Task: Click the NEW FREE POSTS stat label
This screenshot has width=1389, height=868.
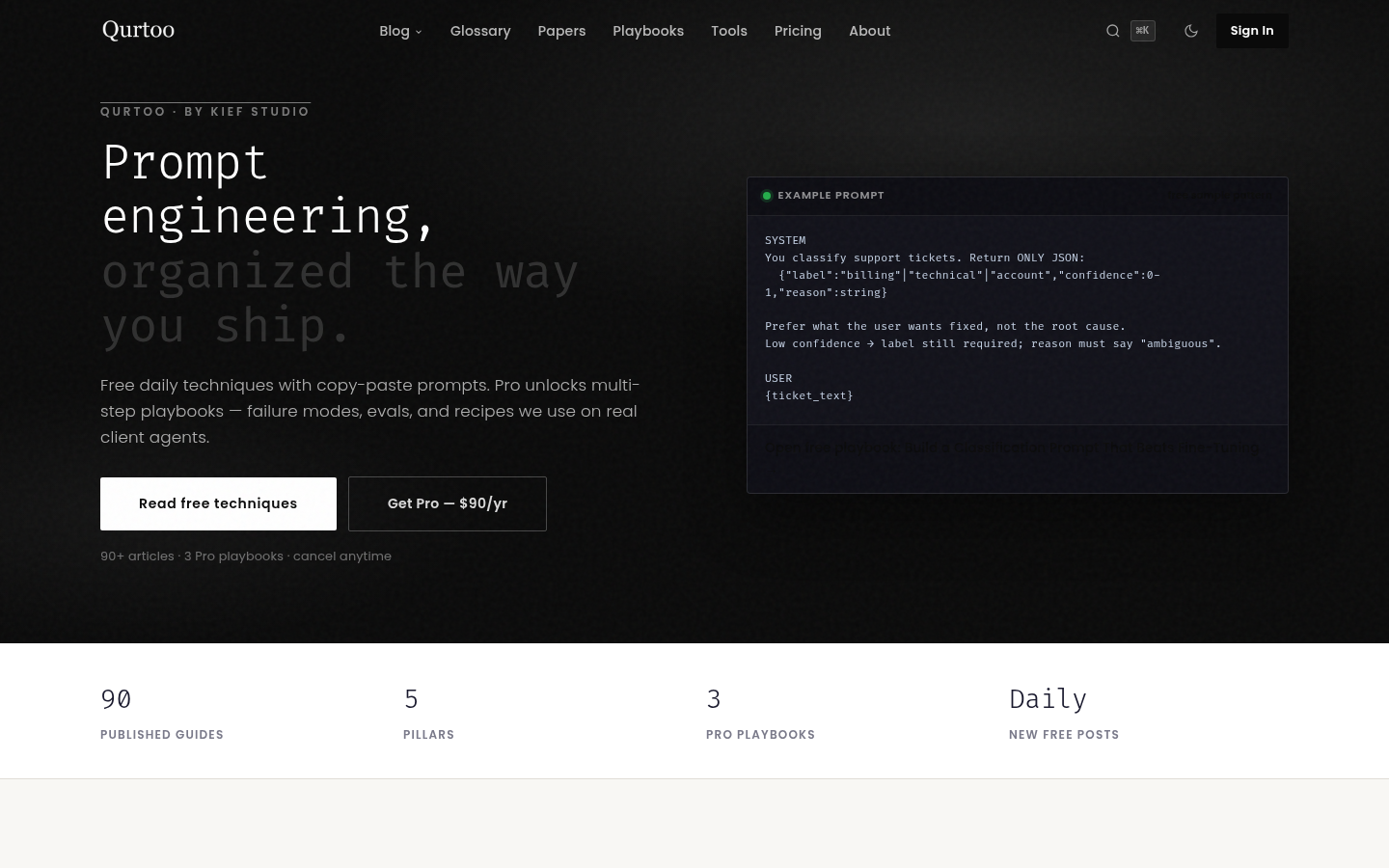Action: click(1064, 735)
